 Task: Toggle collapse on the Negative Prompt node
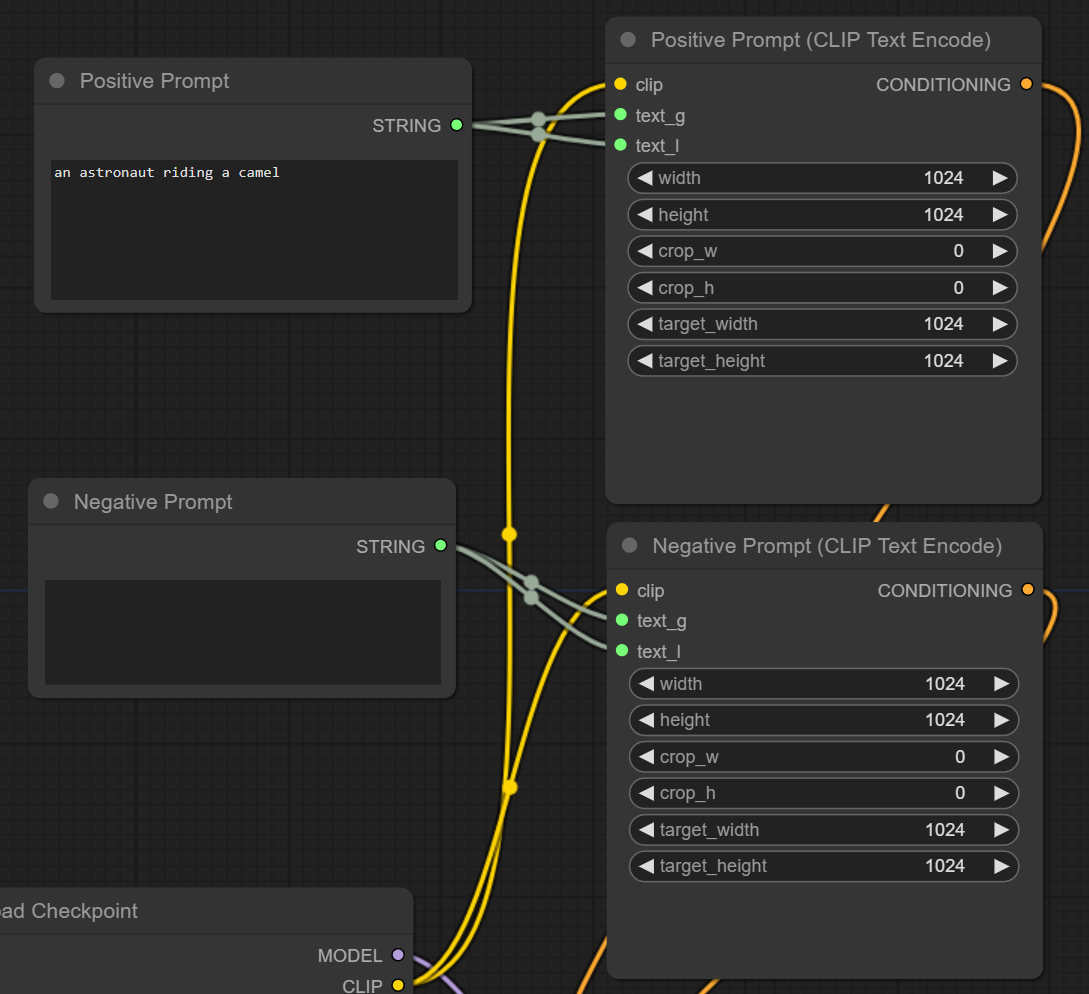tap(49, 502)
